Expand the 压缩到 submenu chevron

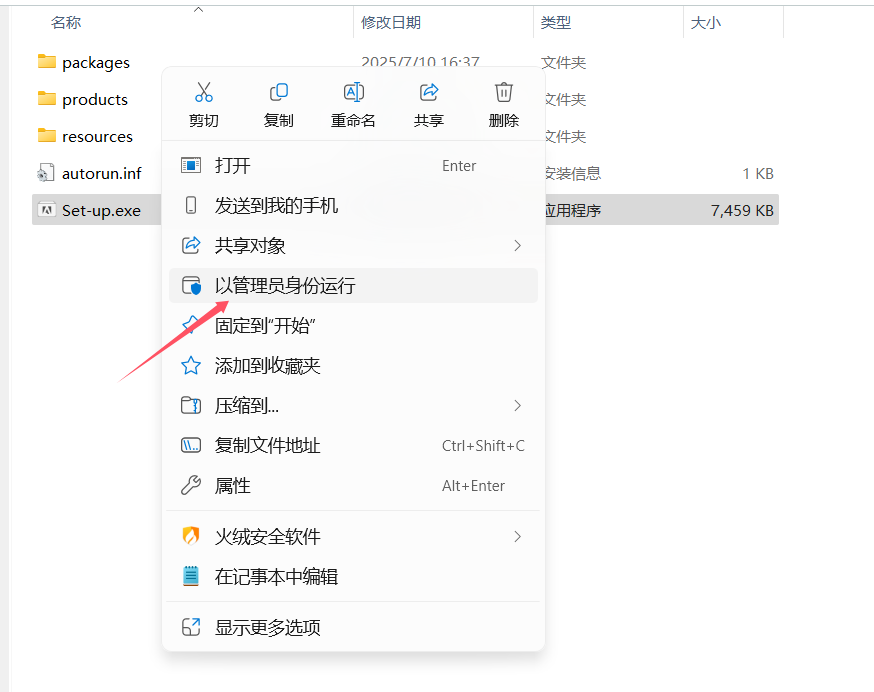pyautogui.click(x=517, y=405)
